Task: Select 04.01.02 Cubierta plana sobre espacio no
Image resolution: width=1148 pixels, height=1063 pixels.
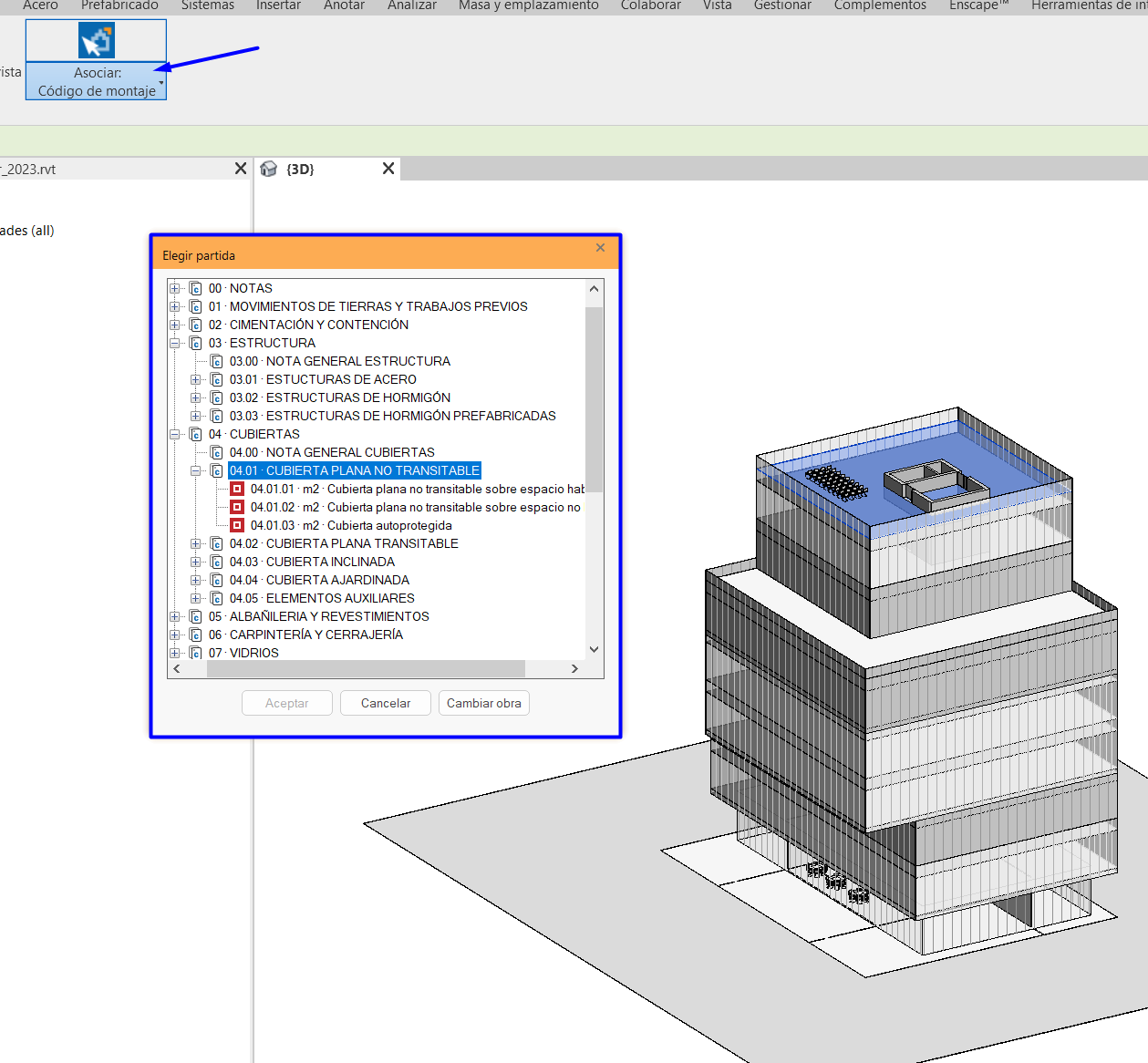Action: pos(416,507)
